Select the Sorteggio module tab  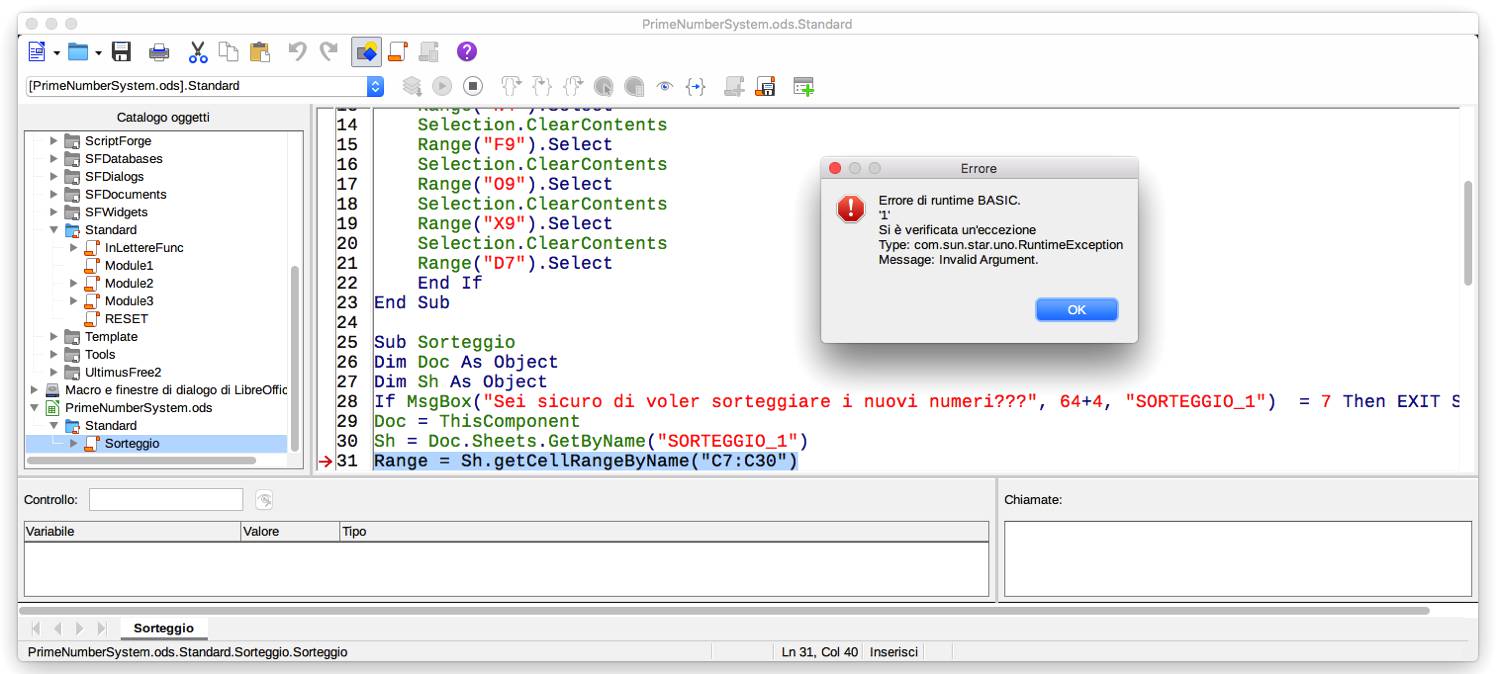pyautogui.click(x=163, y=628)
